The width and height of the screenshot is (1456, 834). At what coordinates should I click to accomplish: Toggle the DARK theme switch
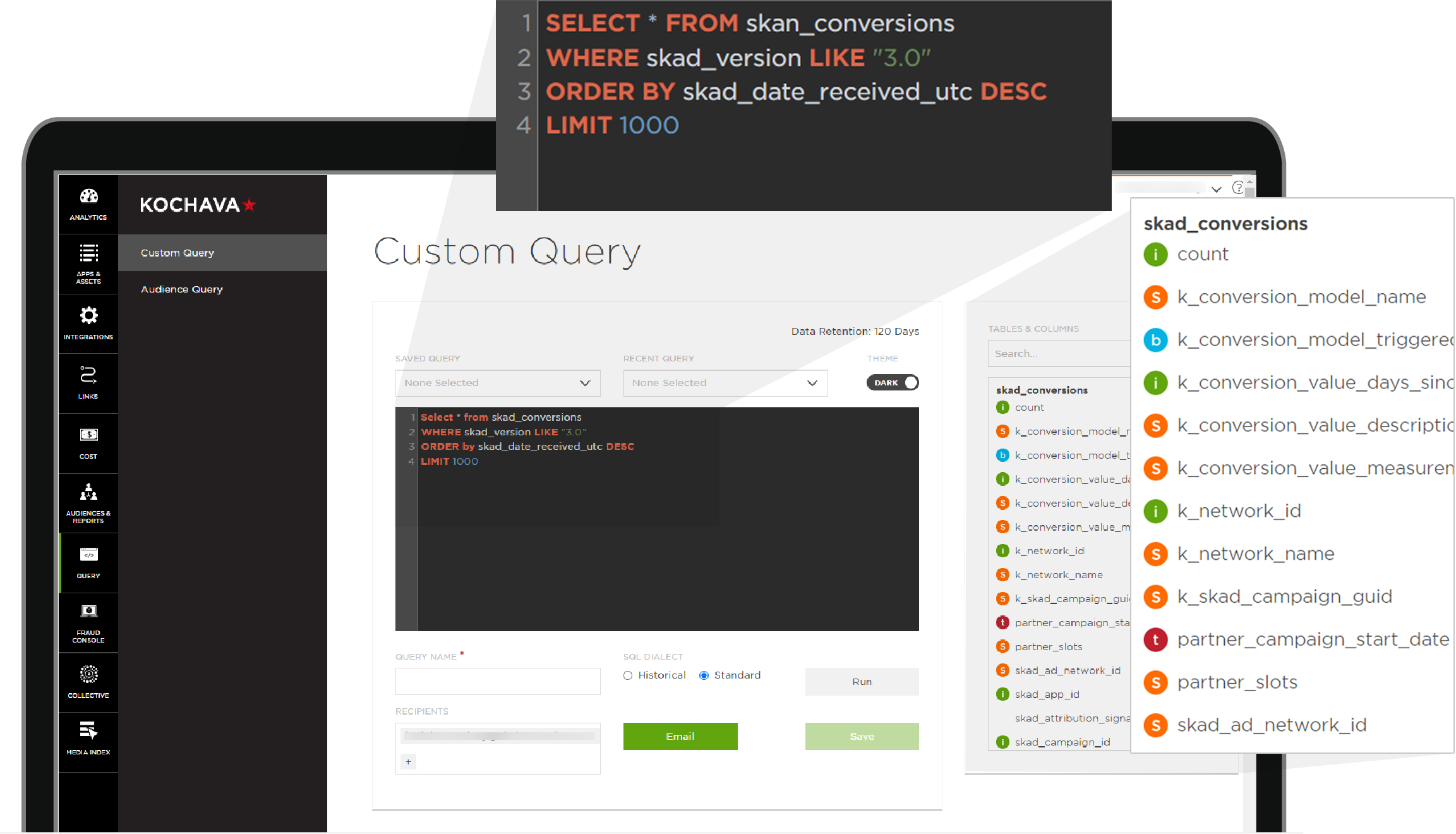tap(893, 383)
